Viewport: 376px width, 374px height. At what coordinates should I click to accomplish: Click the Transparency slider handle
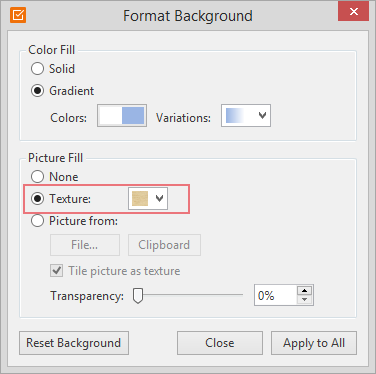(138, 296)
